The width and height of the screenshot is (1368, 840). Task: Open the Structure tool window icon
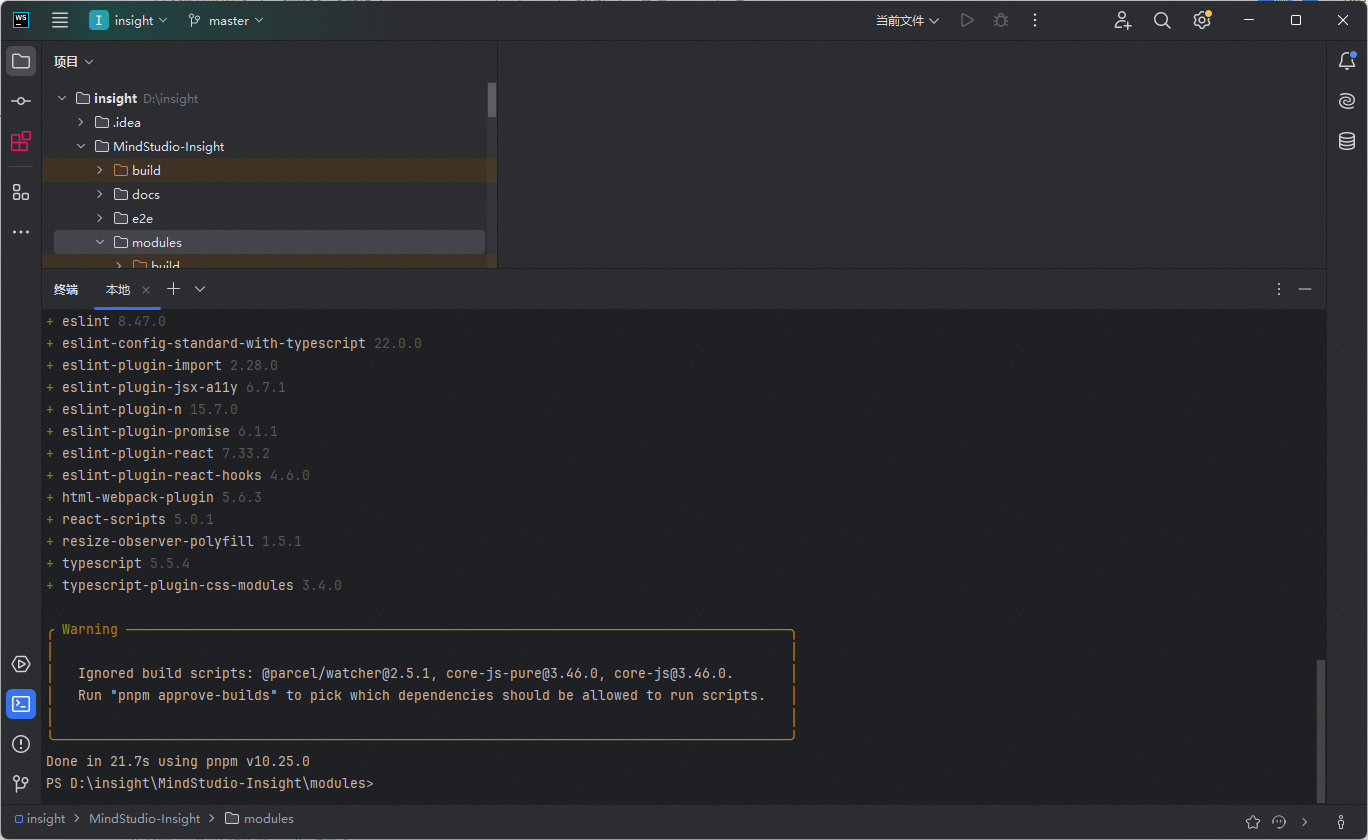(x=21, y=192)
